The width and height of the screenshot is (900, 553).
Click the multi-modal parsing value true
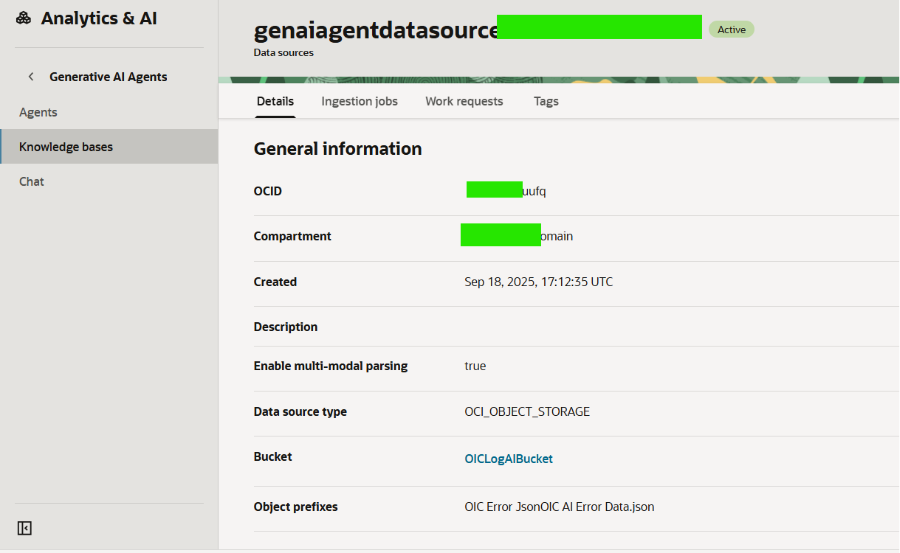[x=475, y=366]
